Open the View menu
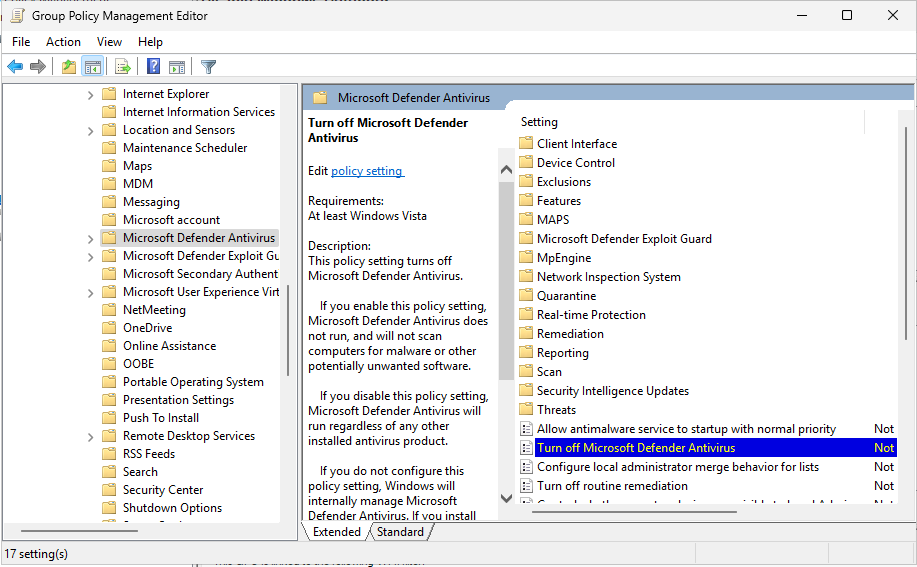 coord(109,42)
